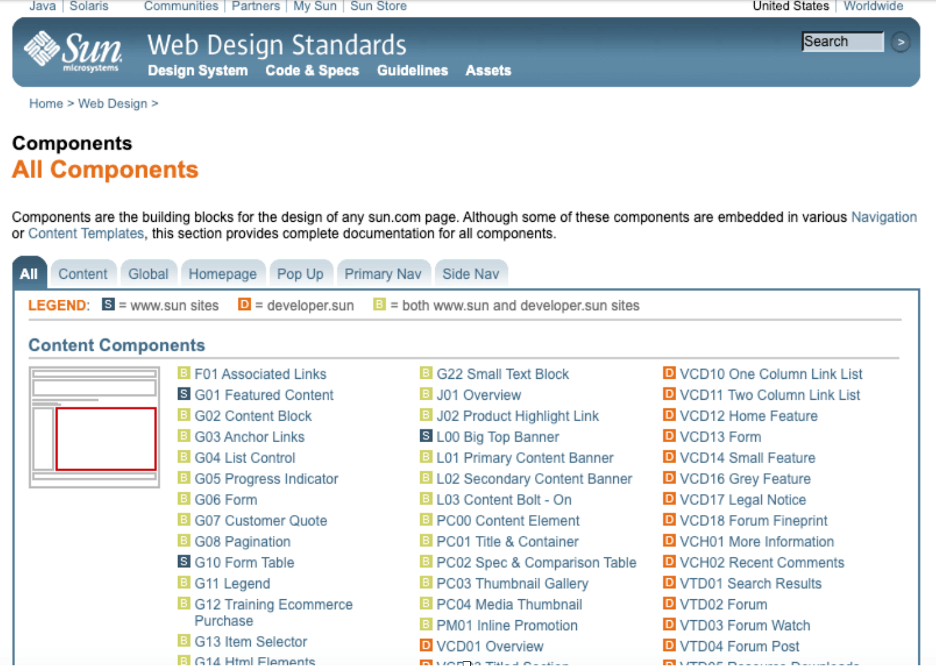
Task: Go to the Web Design breadcrumb link
Action: click(113, 104)
